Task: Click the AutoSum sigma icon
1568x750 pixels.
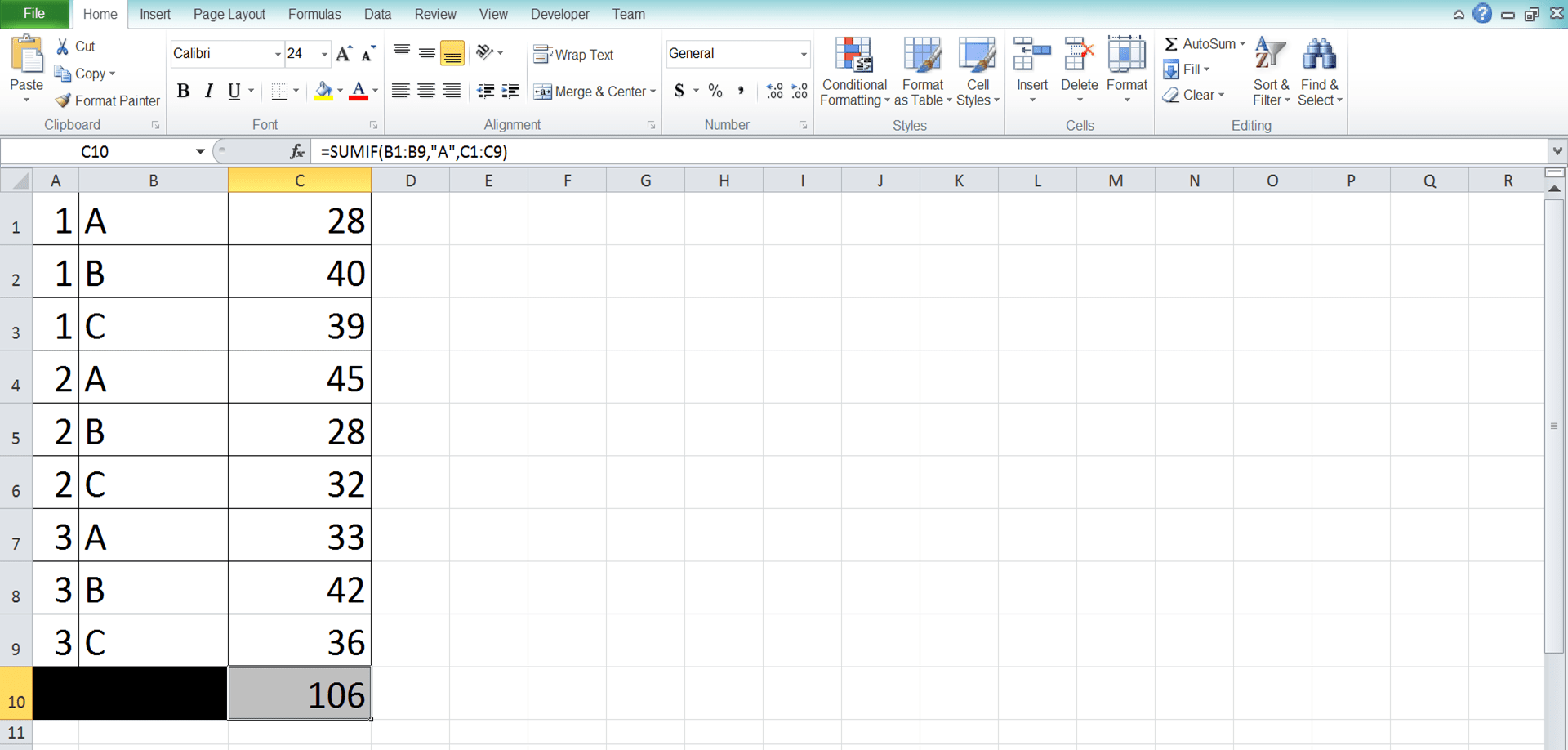Action: [x=1171, y=44]
